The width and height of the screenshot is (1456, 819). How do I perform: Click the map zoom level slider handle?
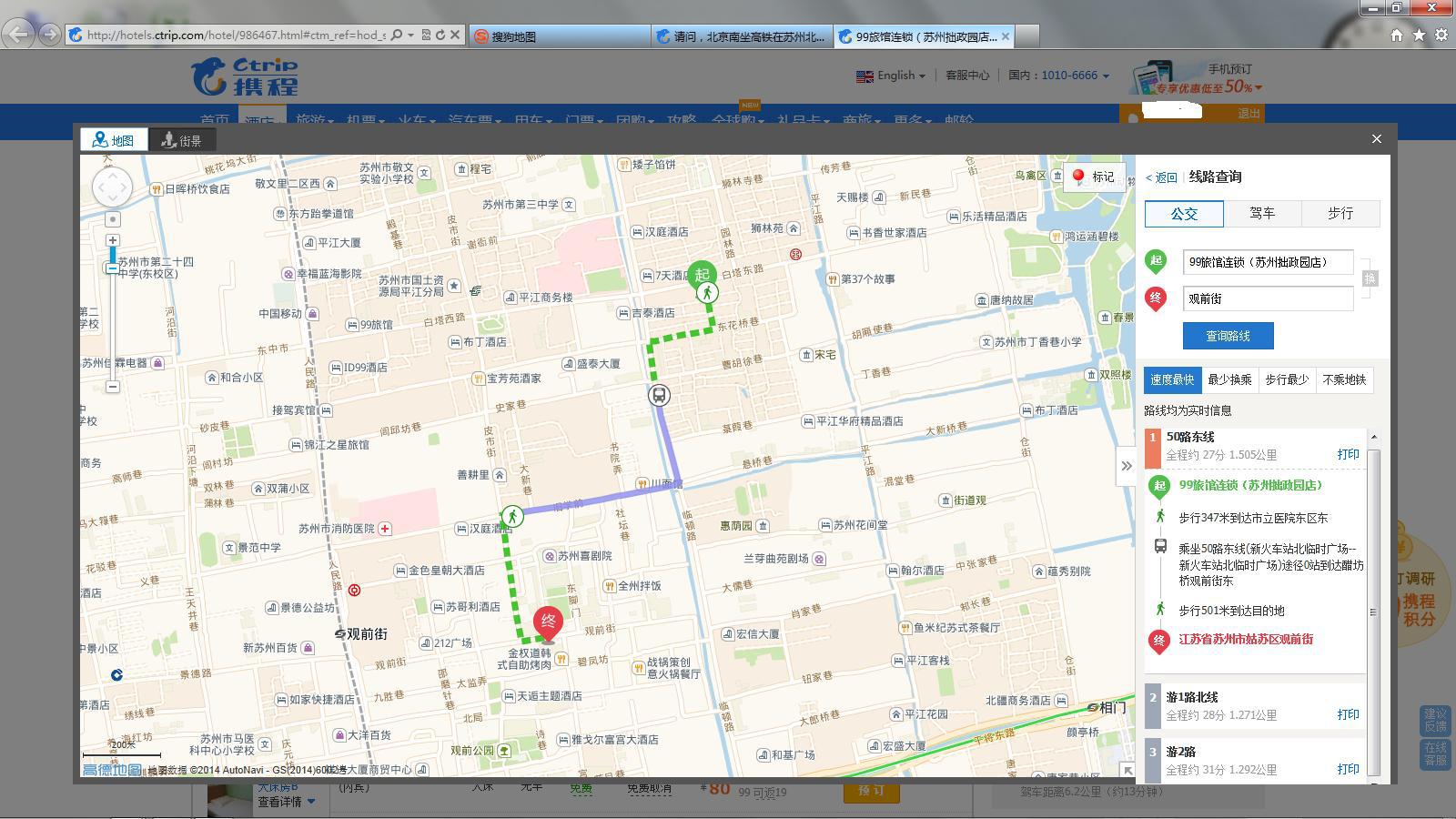tap(112, 268)
